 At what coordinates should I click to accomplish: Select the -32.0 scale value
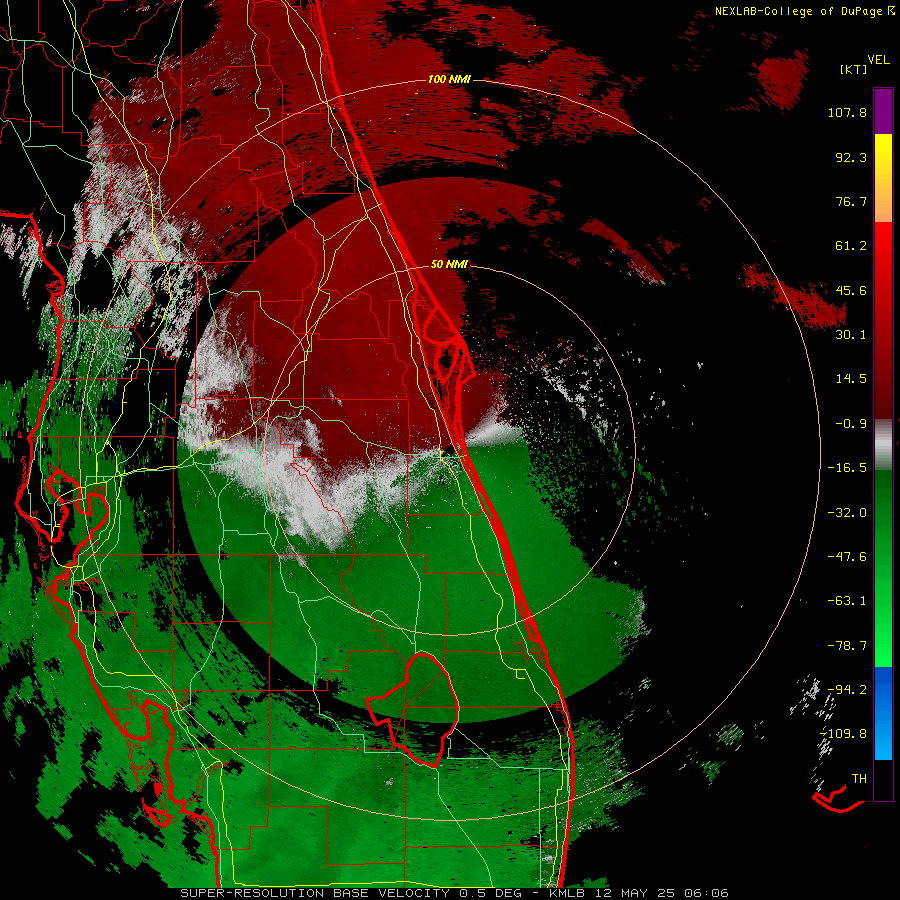click(x=847, y=513)
